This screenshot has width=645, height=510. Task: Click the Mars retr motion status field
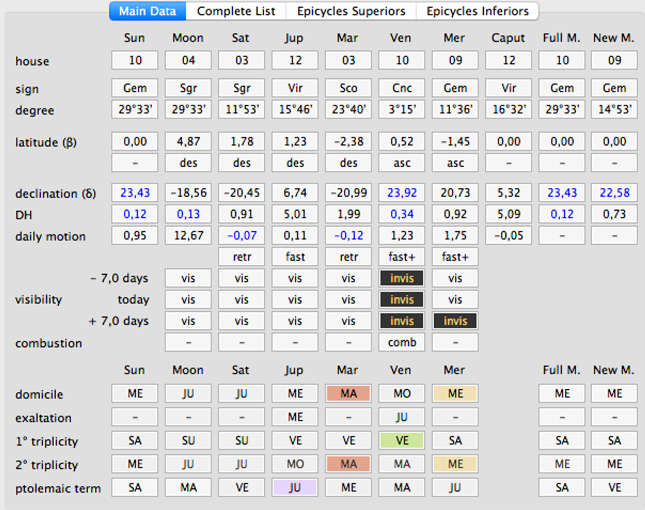(x=348, y=256)
